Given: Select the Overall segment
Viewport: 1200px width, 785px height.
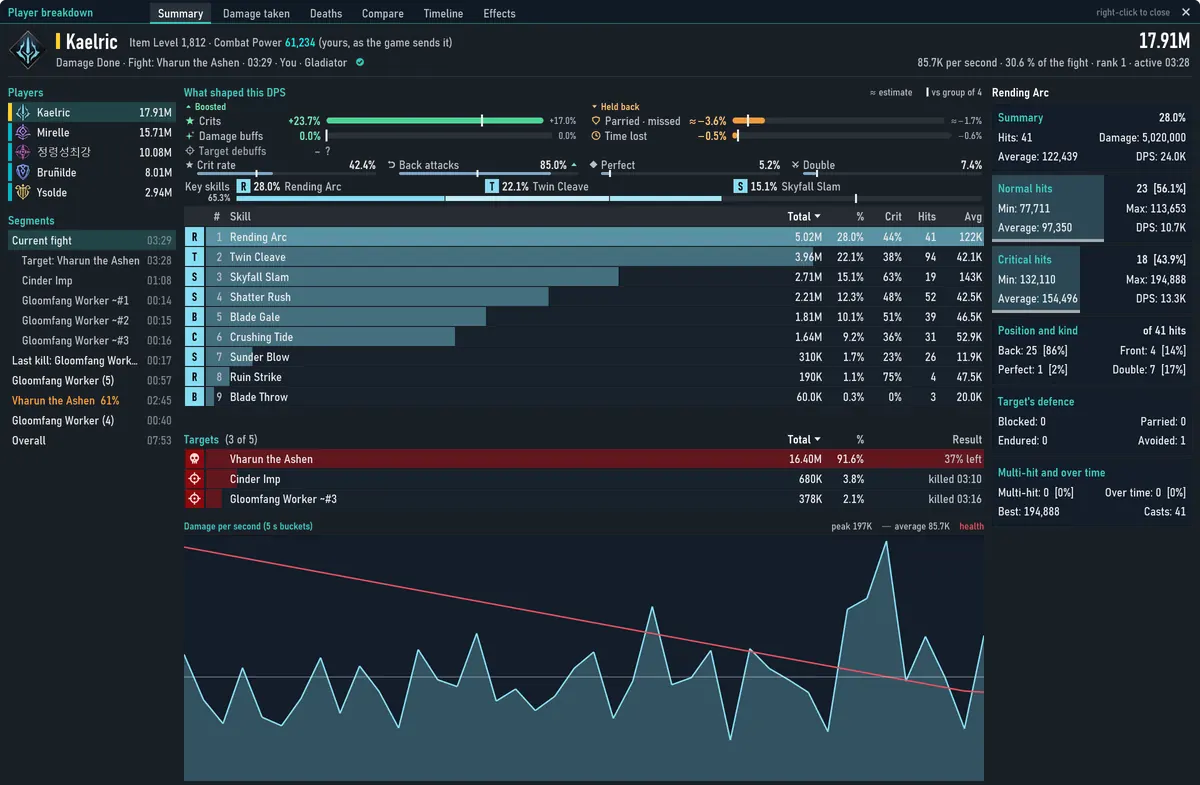Looking at the screenshot, I should 91,440.
